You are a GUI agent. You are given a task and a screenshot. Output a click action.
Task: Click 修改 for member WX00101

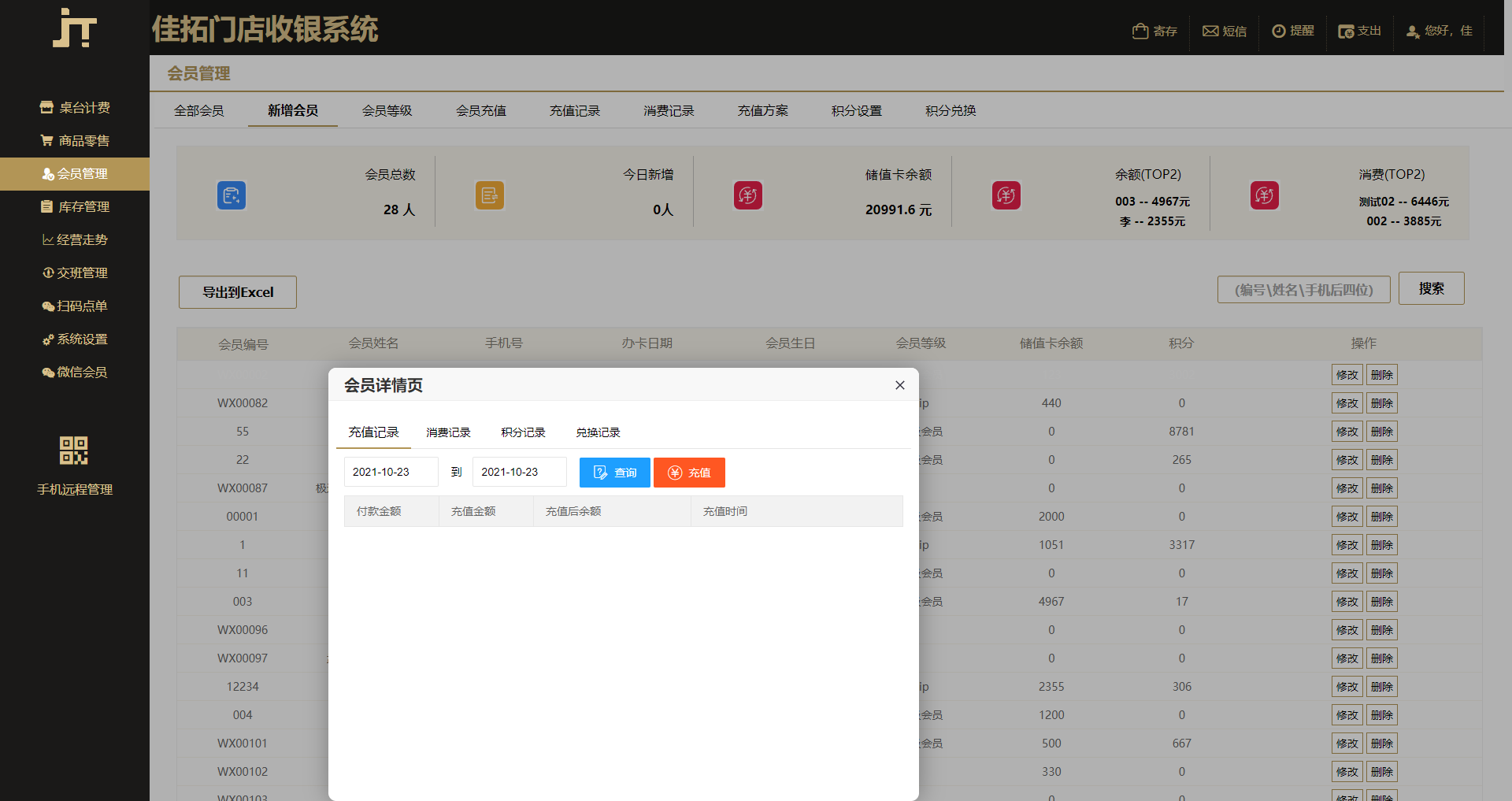(x=1347, y=744)
